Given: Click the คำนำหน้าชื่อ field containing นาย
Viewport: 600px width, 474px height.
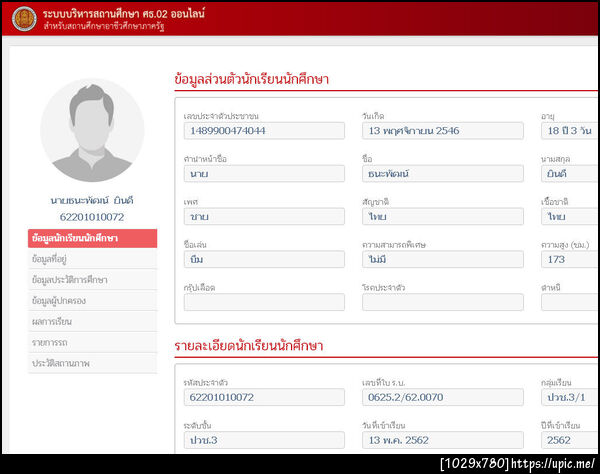Looking at the screenshot, I should 264,174.
